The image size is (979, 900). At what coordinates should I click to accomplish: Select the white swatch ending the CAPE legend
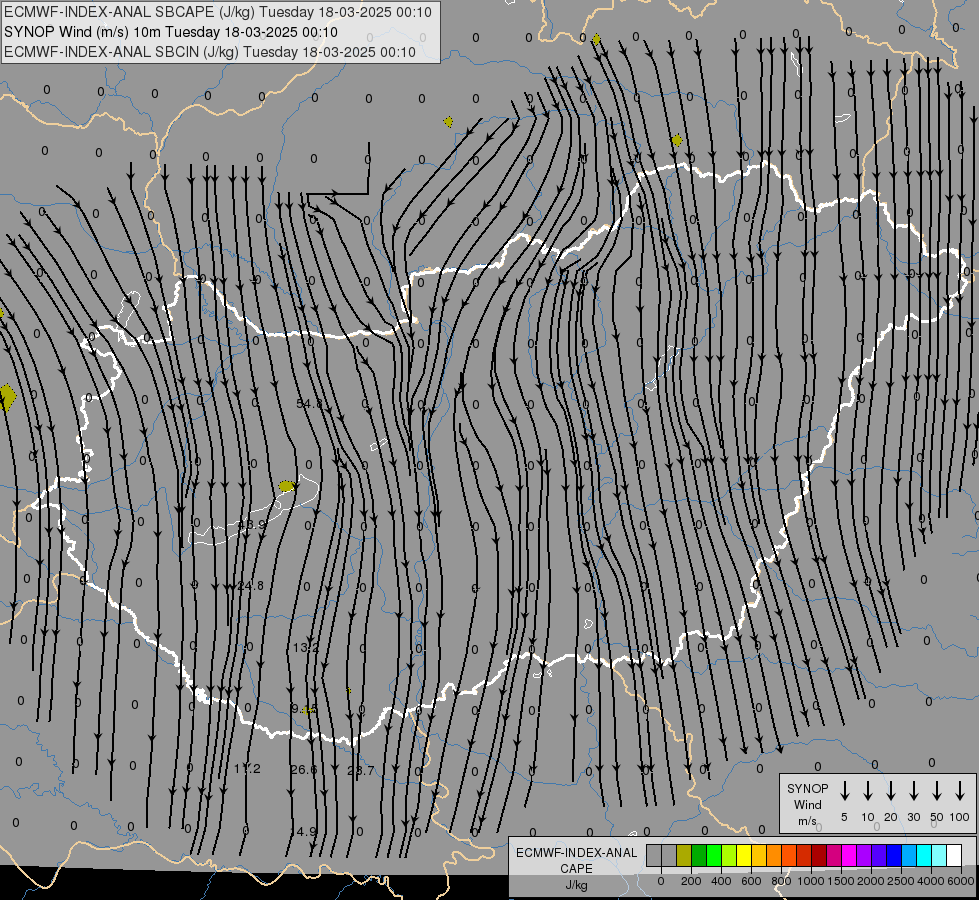[953, 855]
